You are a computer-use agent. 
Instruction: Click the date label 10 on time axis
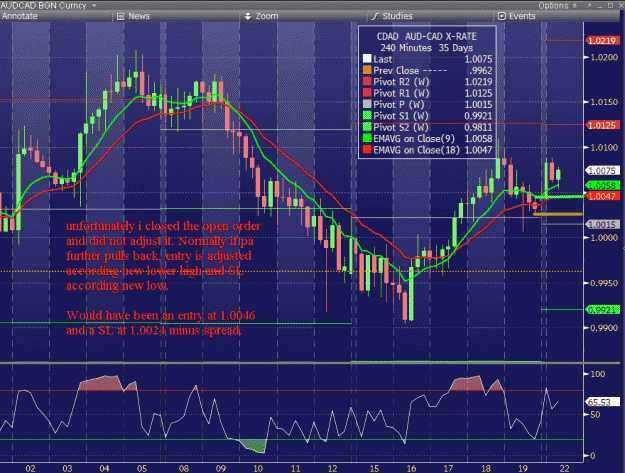258,468
